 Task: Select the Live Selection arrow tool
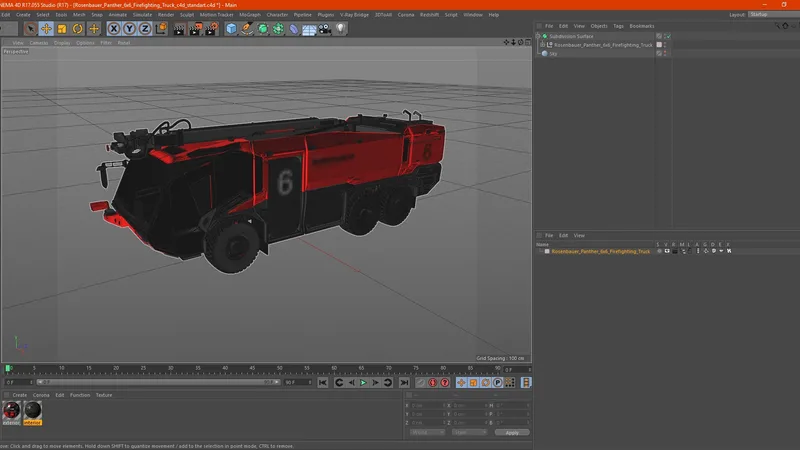pyautogui.click(x=30, y=29)
